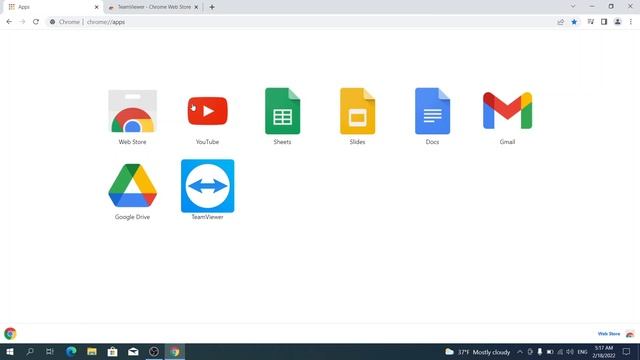
Task: Open the Chrome three-dot menu
Action: coord(631,22)
